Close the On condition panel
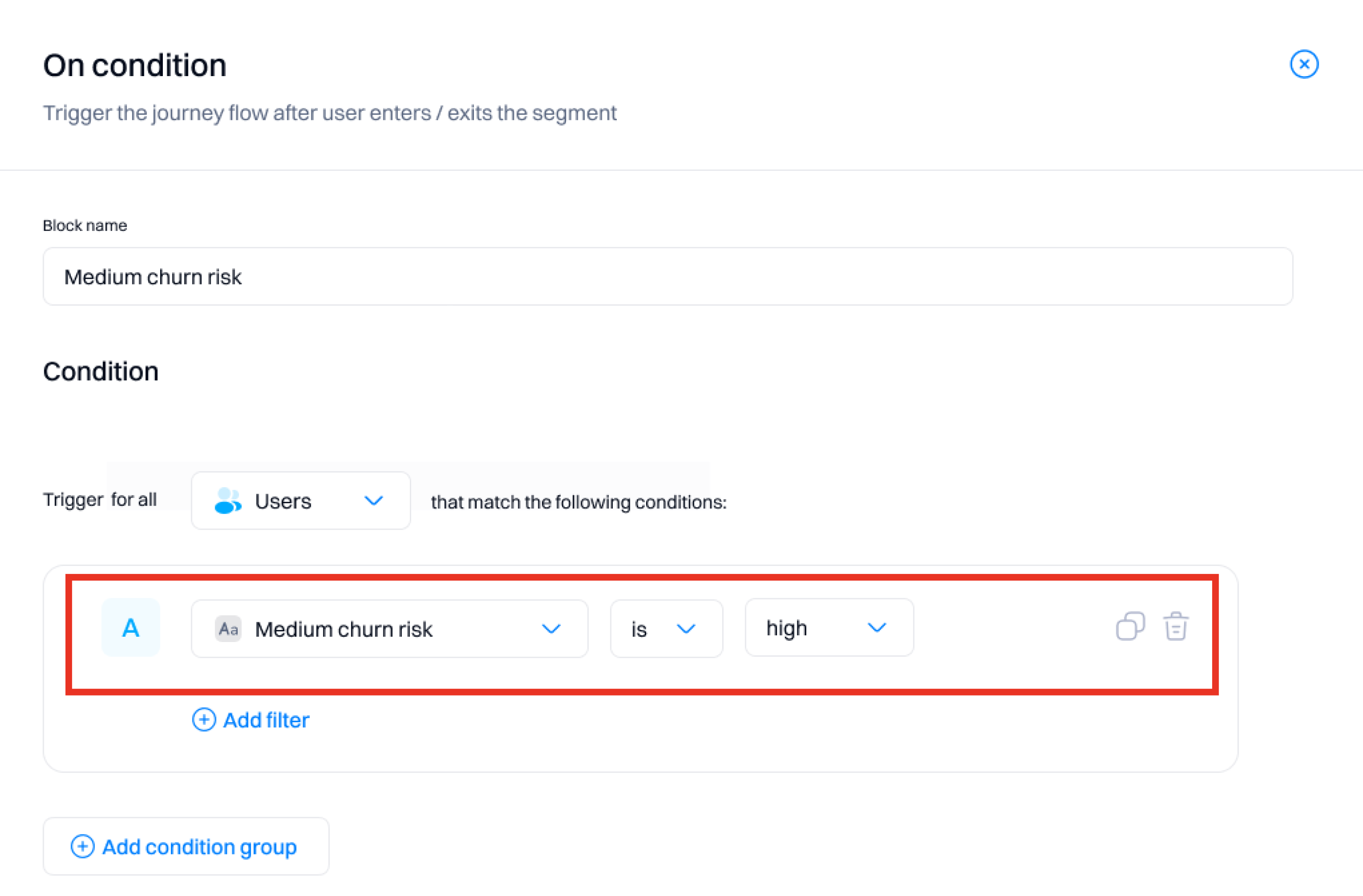Screen dimensions: 1363x896 pyautogui.click(x=1304, y=64)
